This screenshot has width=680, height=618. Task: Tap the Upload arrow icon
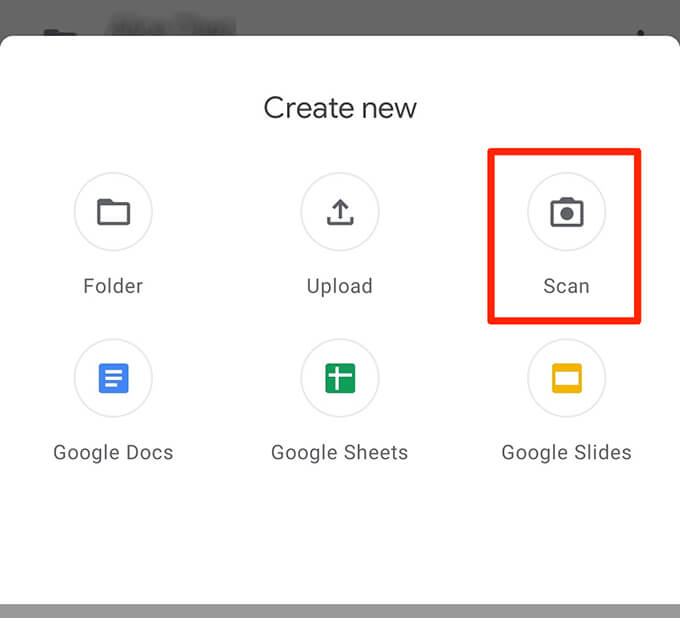tap(340, 212)
